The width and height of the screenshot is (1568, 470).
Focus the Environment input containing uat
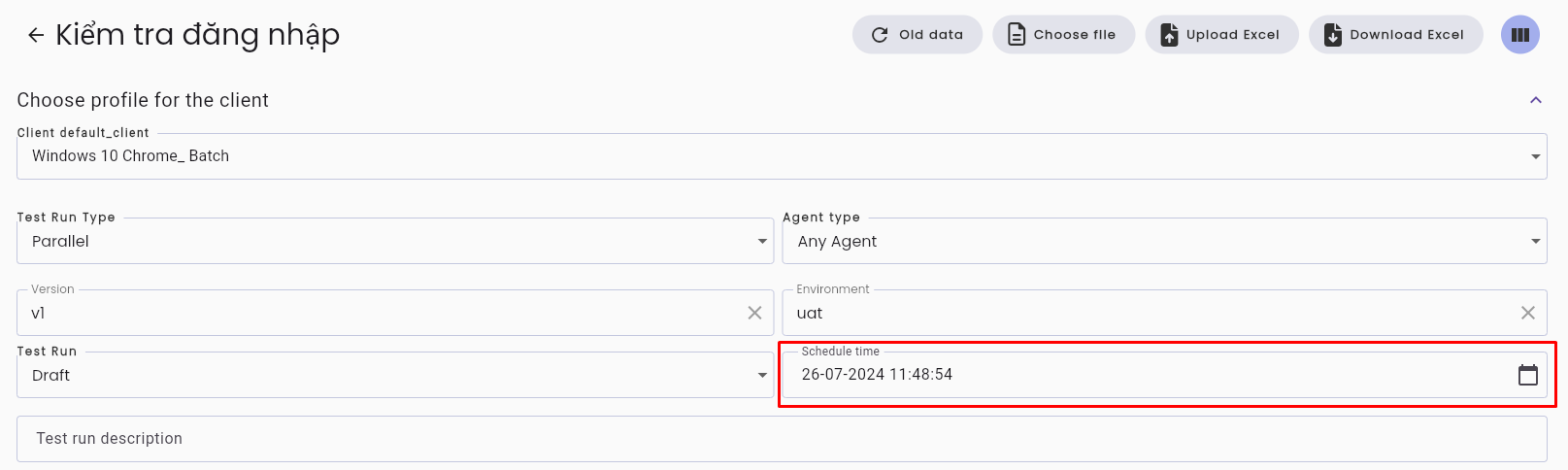click(x=1151, y=313)
